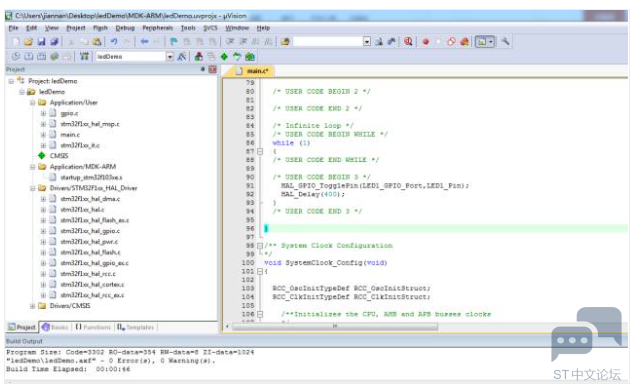Open the window layout dropdown arrow
Viewport: 630px width, 390px height.
tap(491, 42)
